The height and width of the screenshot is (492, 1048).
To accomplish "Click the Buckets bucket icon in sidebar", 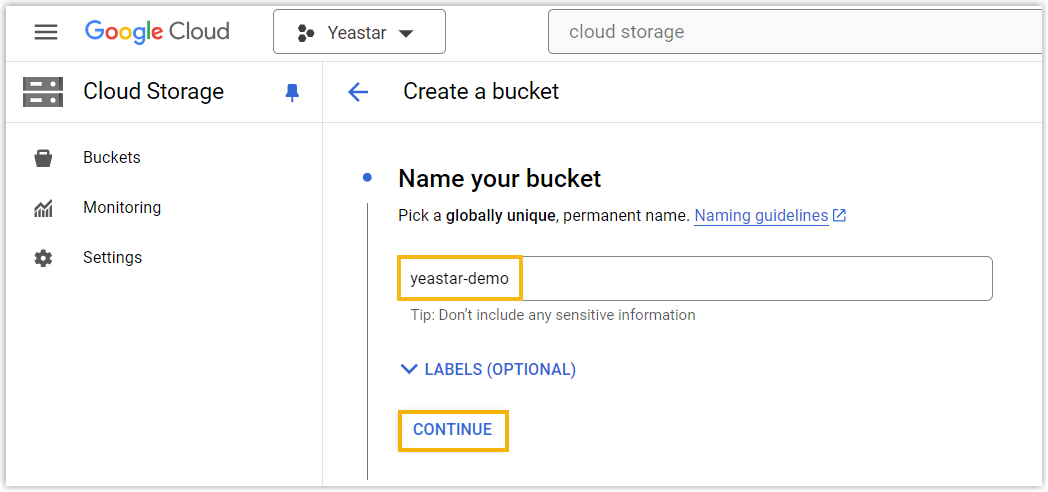I will [43, 158].
